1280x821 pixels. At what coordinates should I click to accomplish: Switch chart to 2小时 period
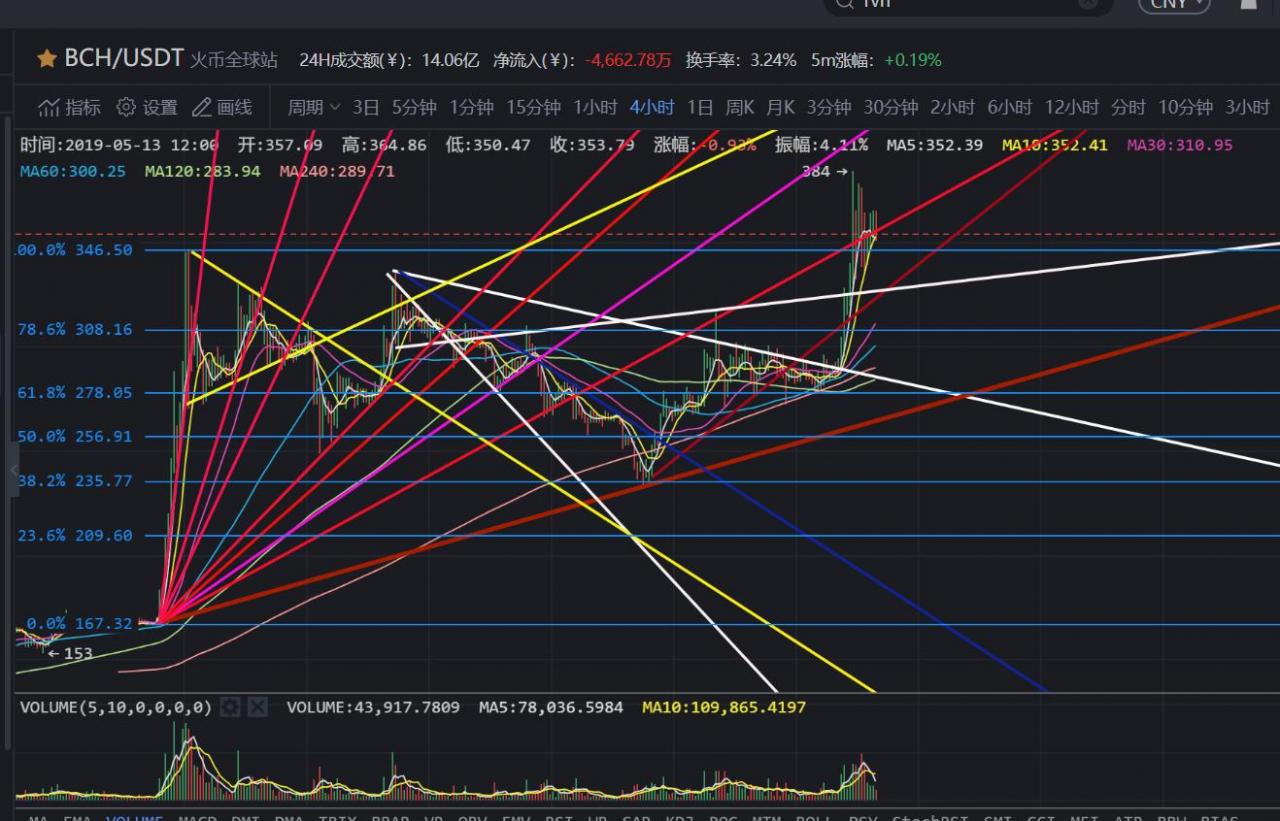[x=952, y=107]
